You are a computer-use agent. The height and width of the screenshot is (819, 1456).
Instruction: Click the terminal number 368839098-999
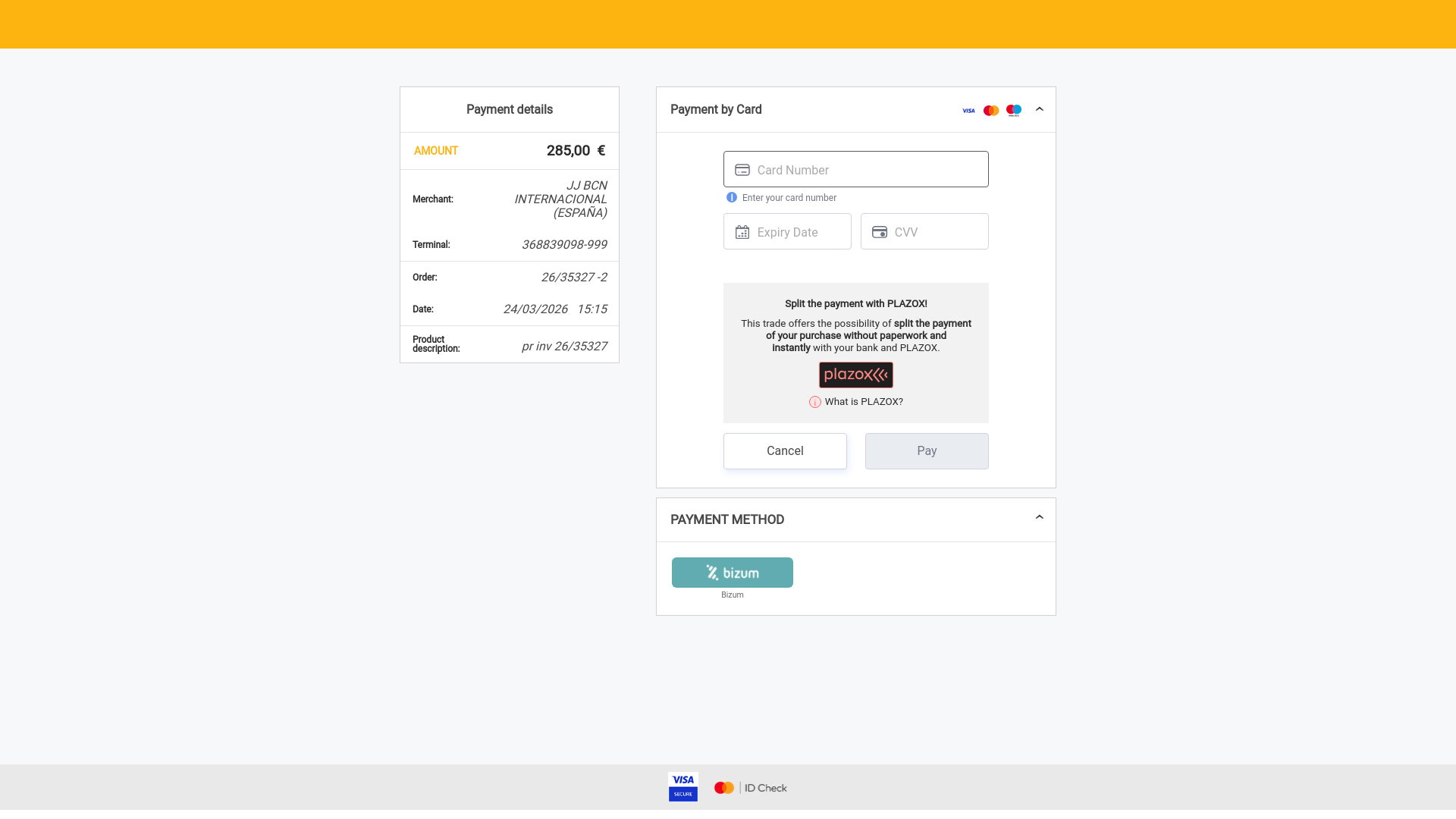coord(564,245)
